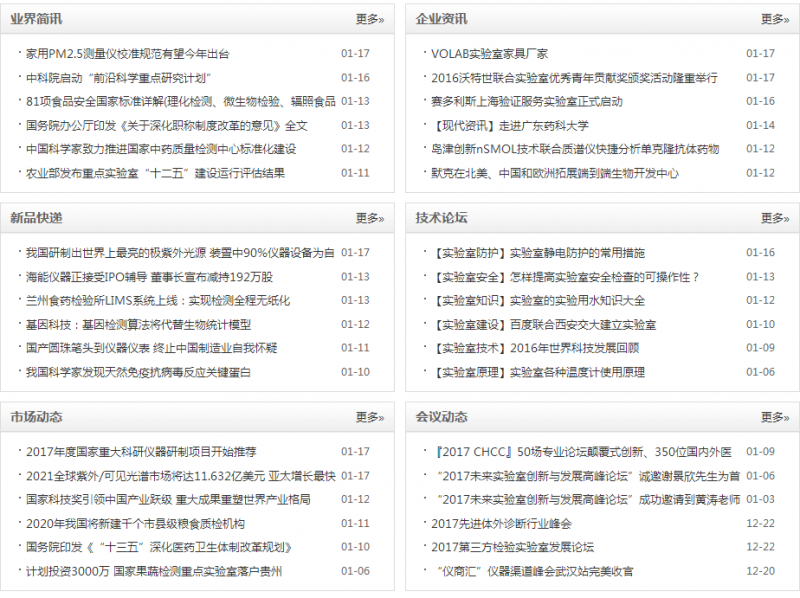This screenshot has height=598, width=800.
Task: Open 2017第三方检验实验室发展论坛 link
Action: point(512,548)
